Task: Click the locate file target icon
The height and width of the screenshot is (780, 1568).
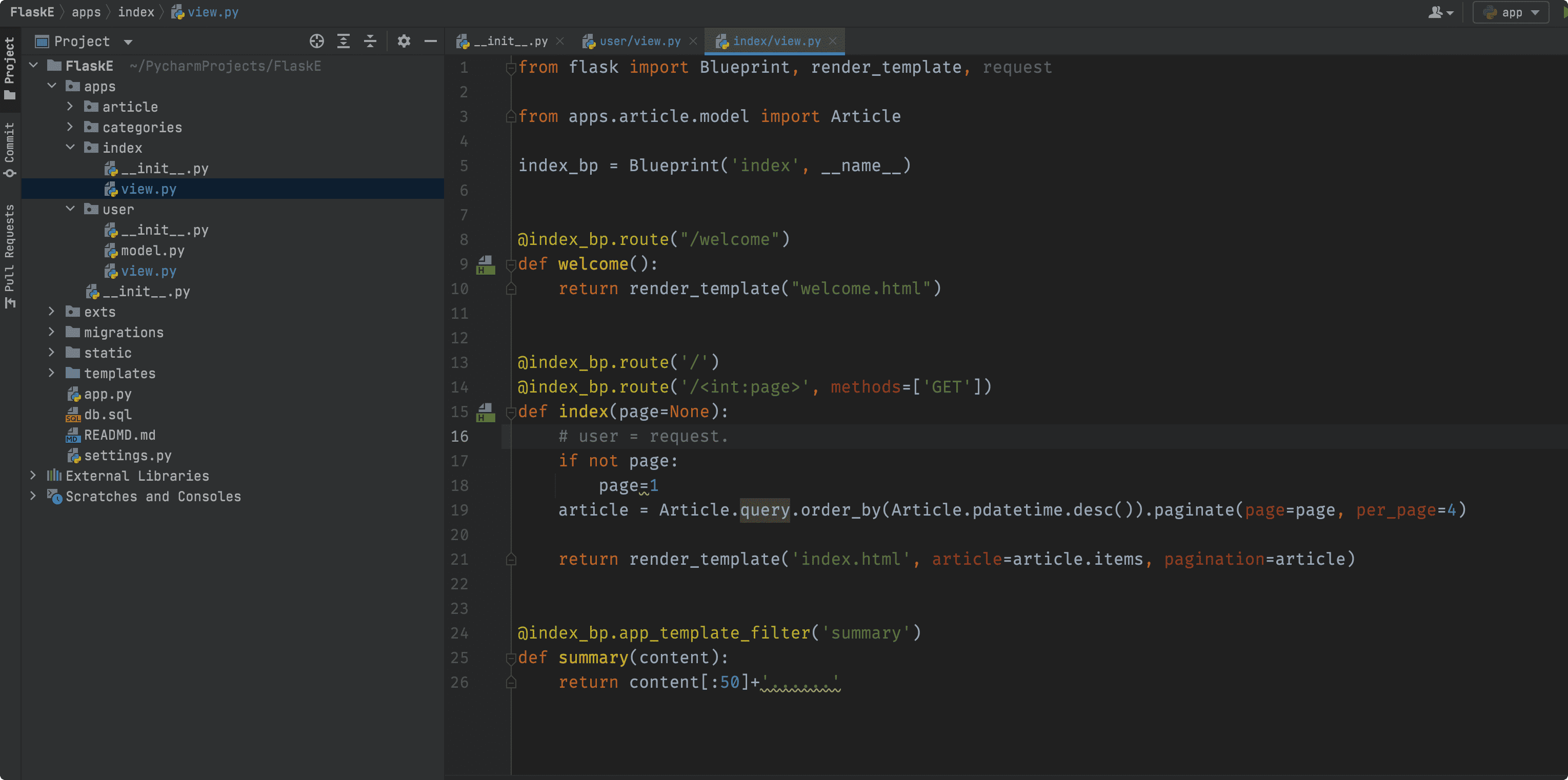Action: click(316, 42)
